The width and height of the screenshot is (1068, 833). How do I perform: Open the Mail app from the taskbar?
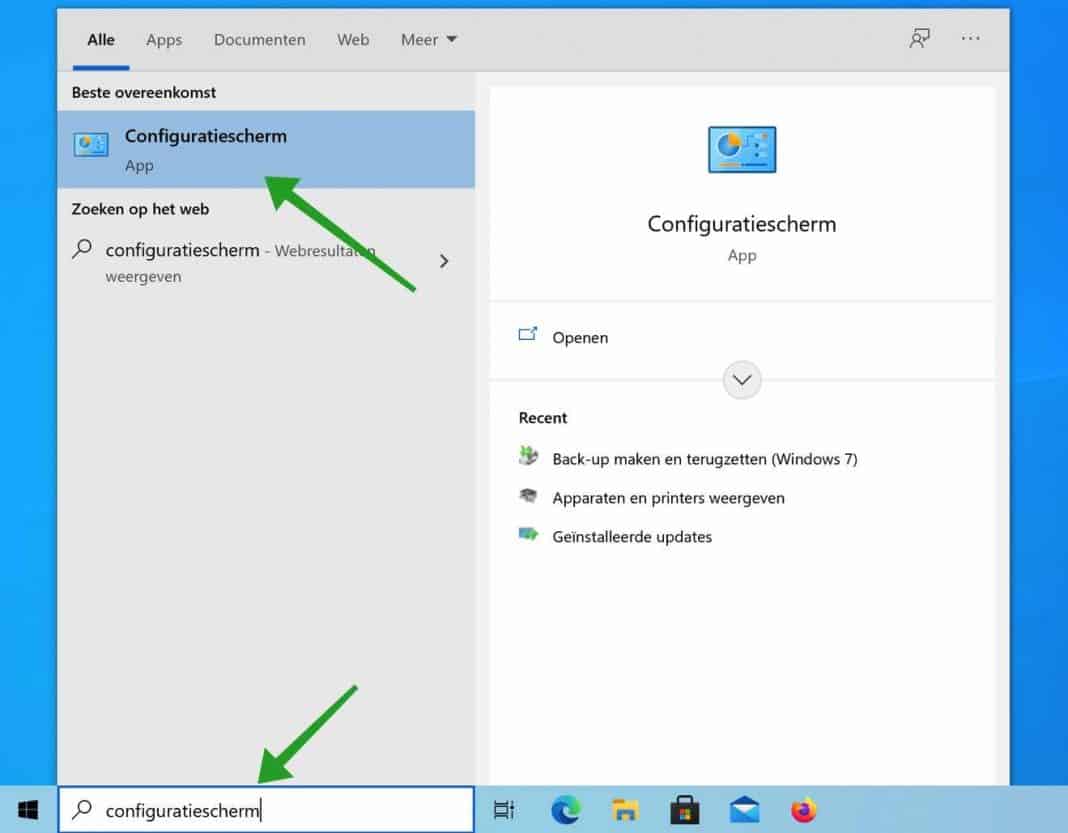tap(742, 809)
